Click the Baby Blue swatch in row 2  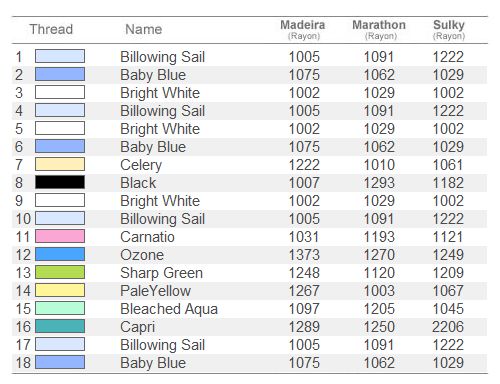pyautogui.click(x=60, y=74)
